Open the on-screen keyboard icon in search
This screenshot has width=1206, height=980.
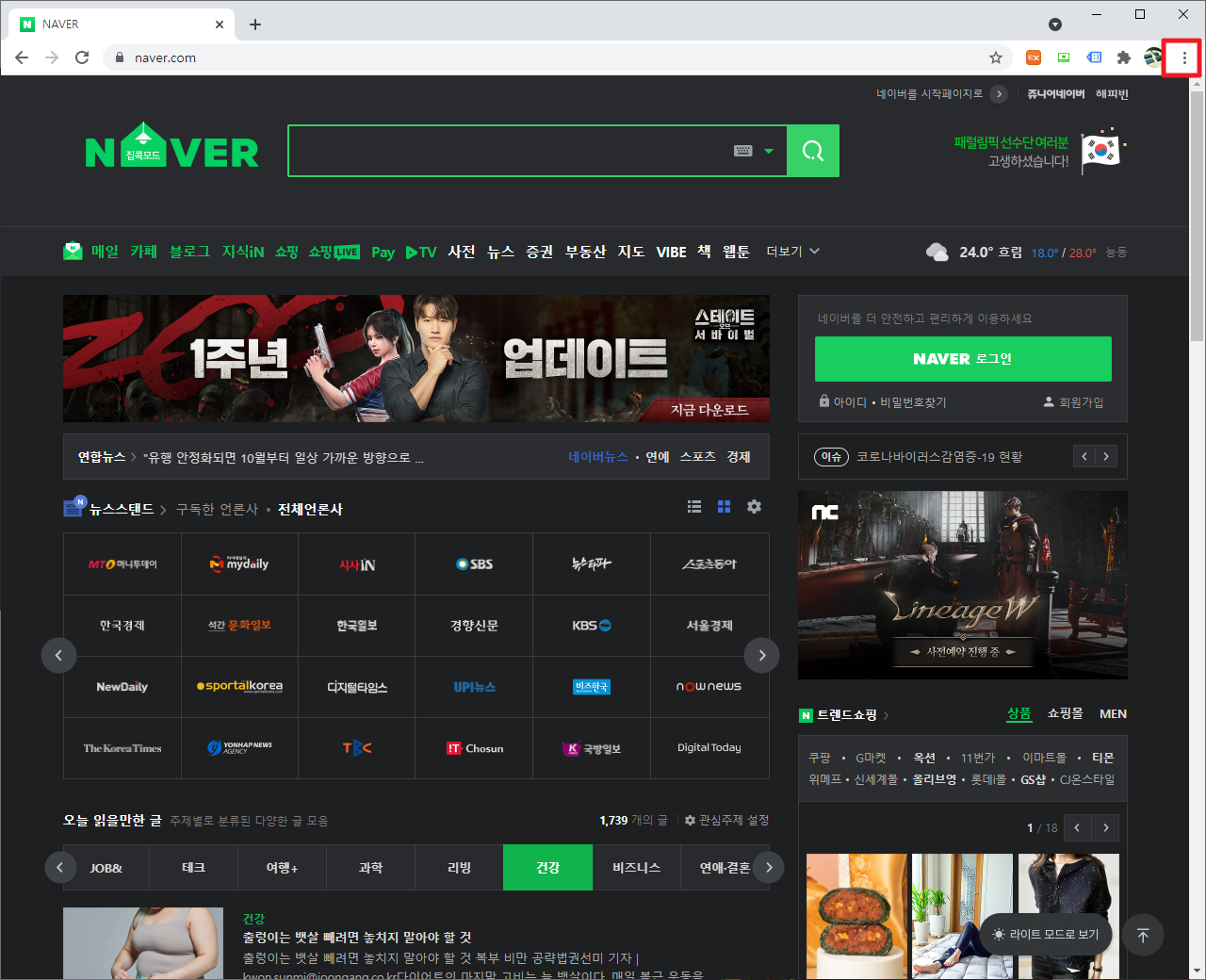[x=743, y=151]
